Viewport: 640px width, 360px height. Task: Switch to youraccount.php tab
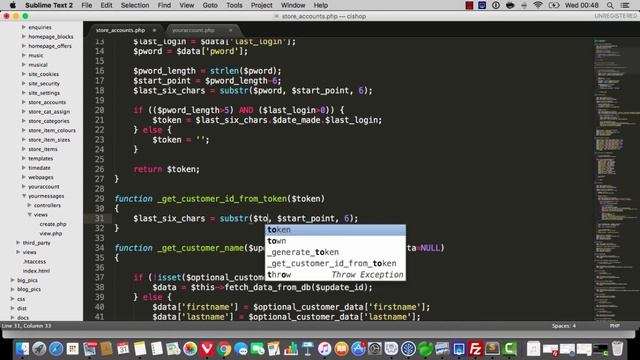[193, 30]
